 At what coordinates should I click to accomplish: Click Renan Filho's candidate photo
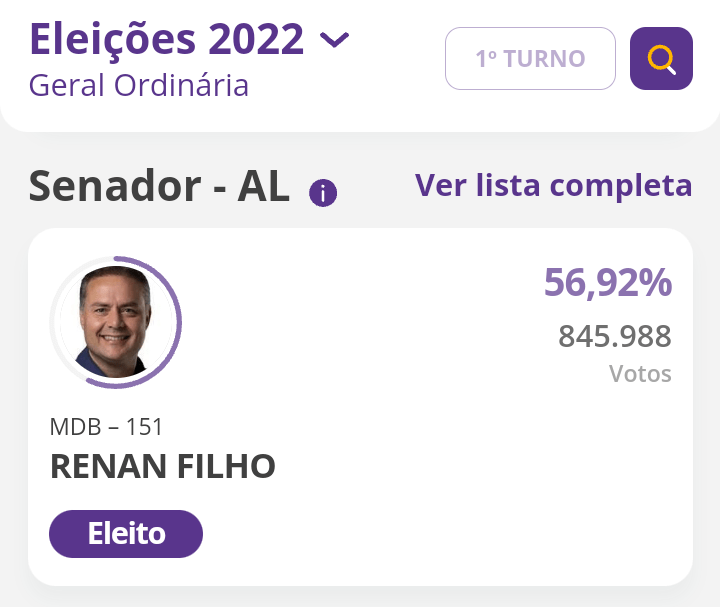114,322
